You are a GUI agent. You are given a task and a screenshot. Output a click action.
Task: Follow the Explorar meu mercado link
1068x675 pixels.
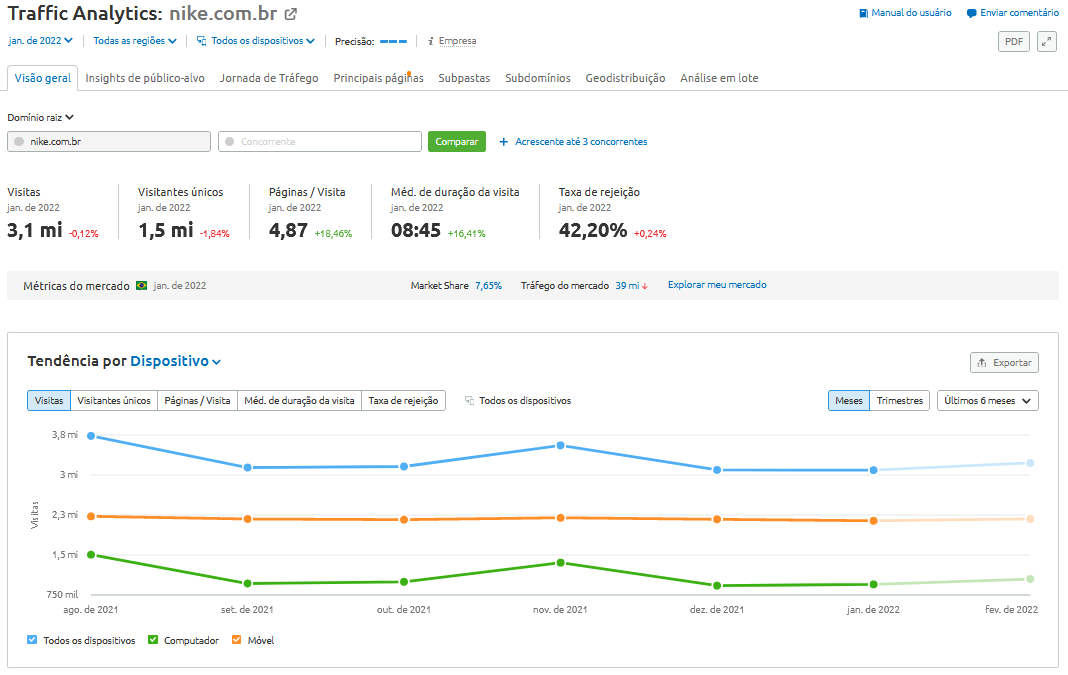pyautogui.click(x=717, y=285)
